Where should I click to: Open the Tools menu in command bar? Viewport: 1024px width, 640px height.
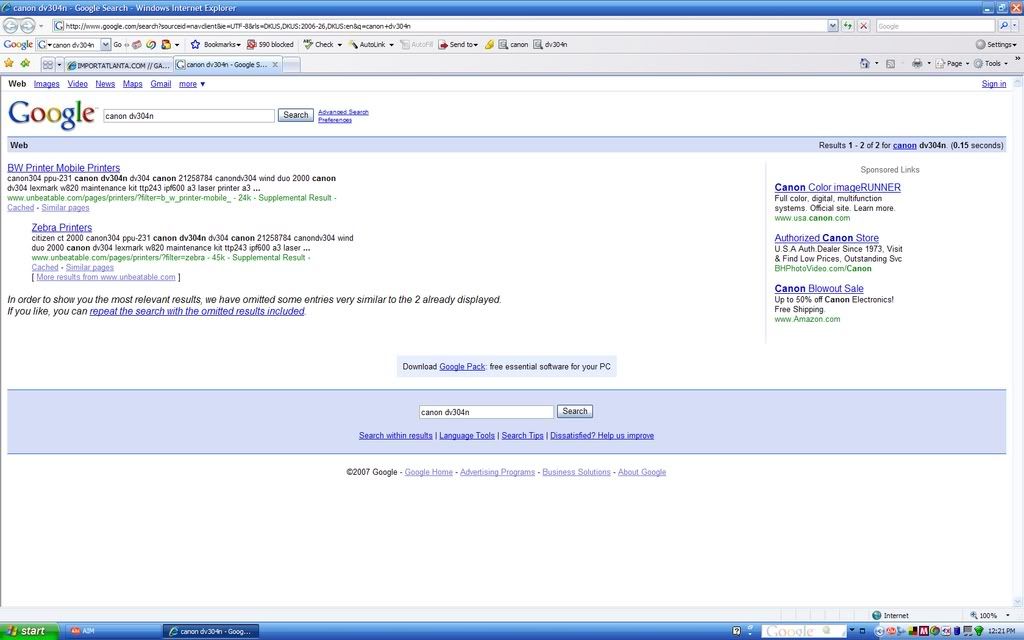[x=990, y=63]
